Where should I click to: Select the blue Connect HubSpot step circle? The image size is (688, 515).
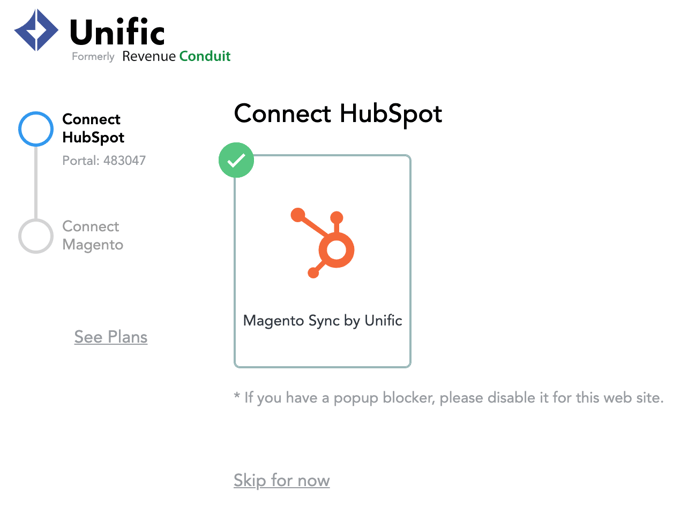(x=36, y=129)
